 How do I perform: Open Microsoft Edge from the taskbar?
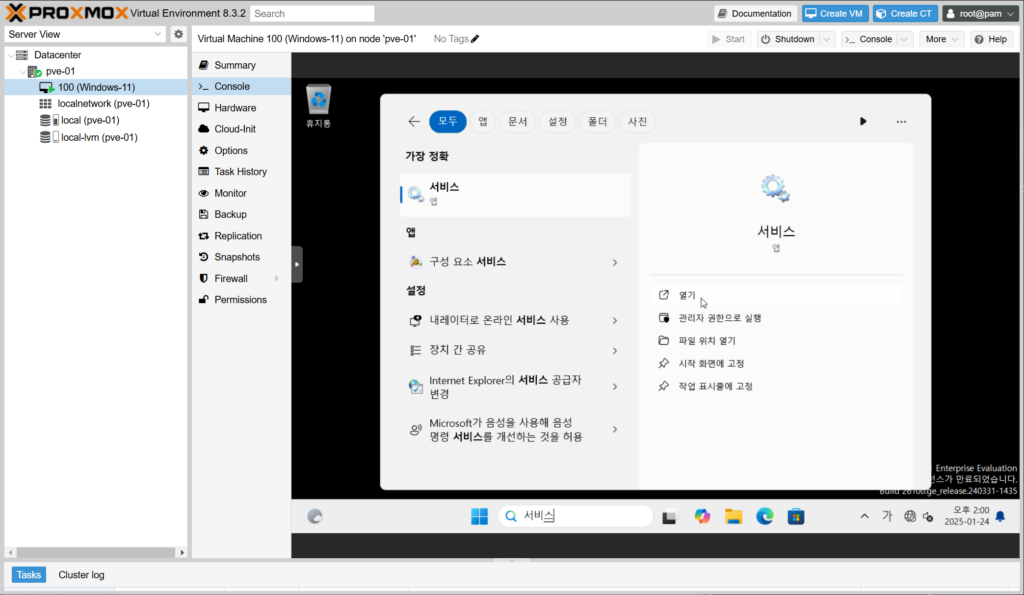(764, 516)
